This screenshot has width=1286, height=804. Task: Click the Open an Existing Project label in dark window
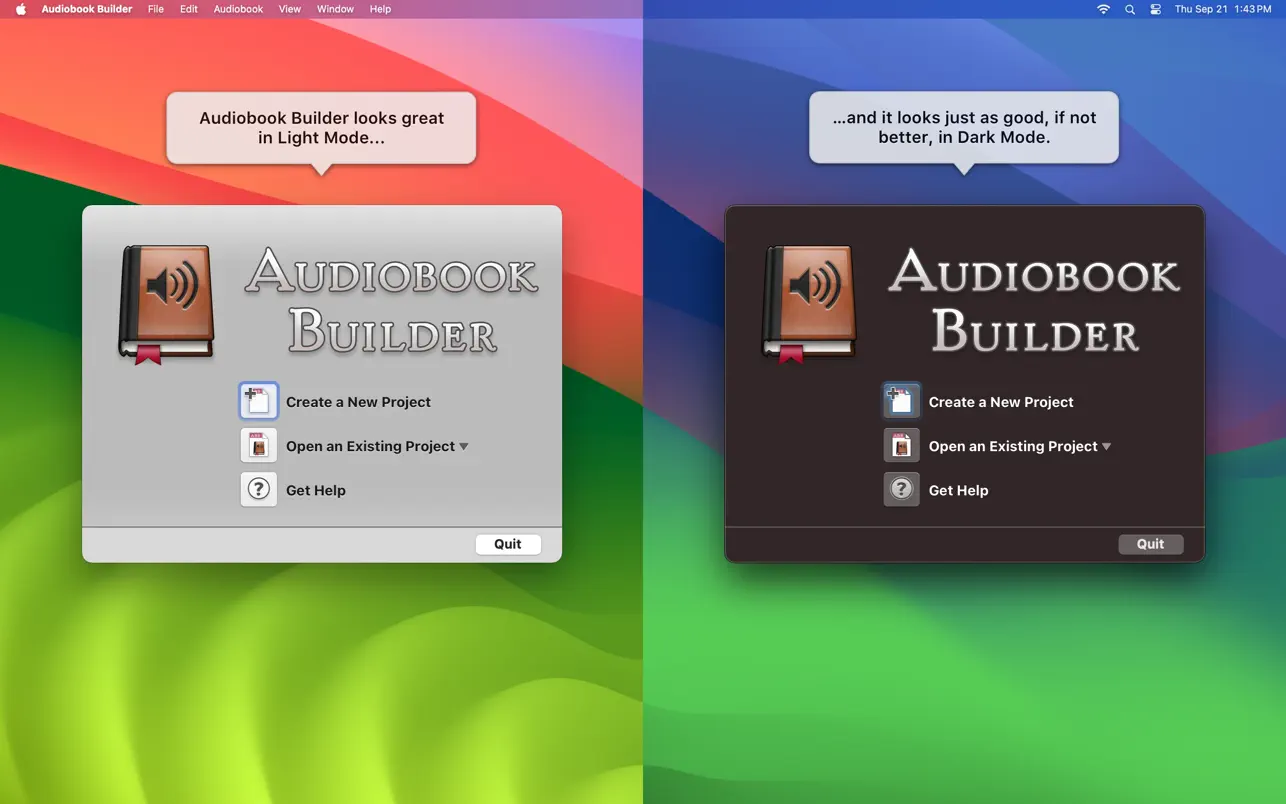(x=1013, y=446)
